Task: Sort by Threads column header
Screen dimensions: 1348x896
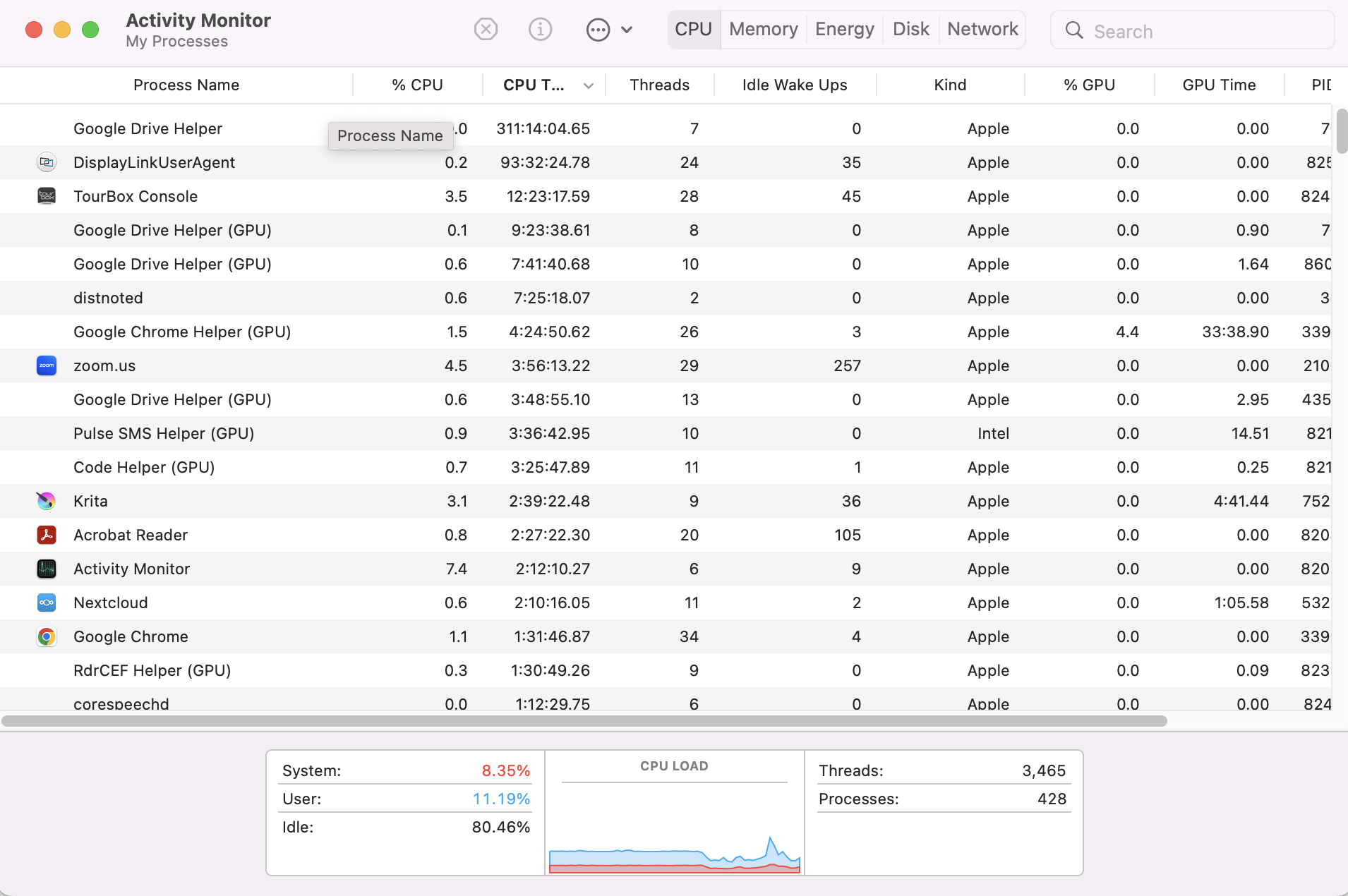Action: 659,85
